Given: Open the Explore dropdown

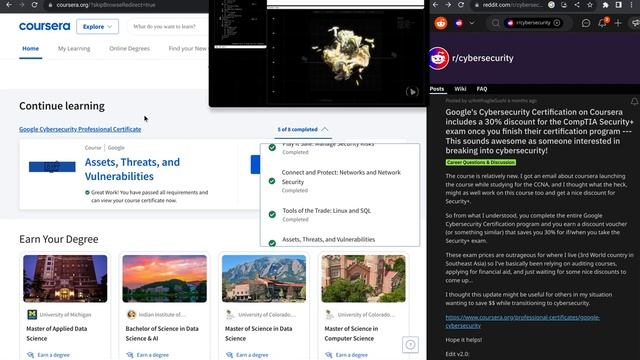Looking at the screenshot, I should 97,27.
